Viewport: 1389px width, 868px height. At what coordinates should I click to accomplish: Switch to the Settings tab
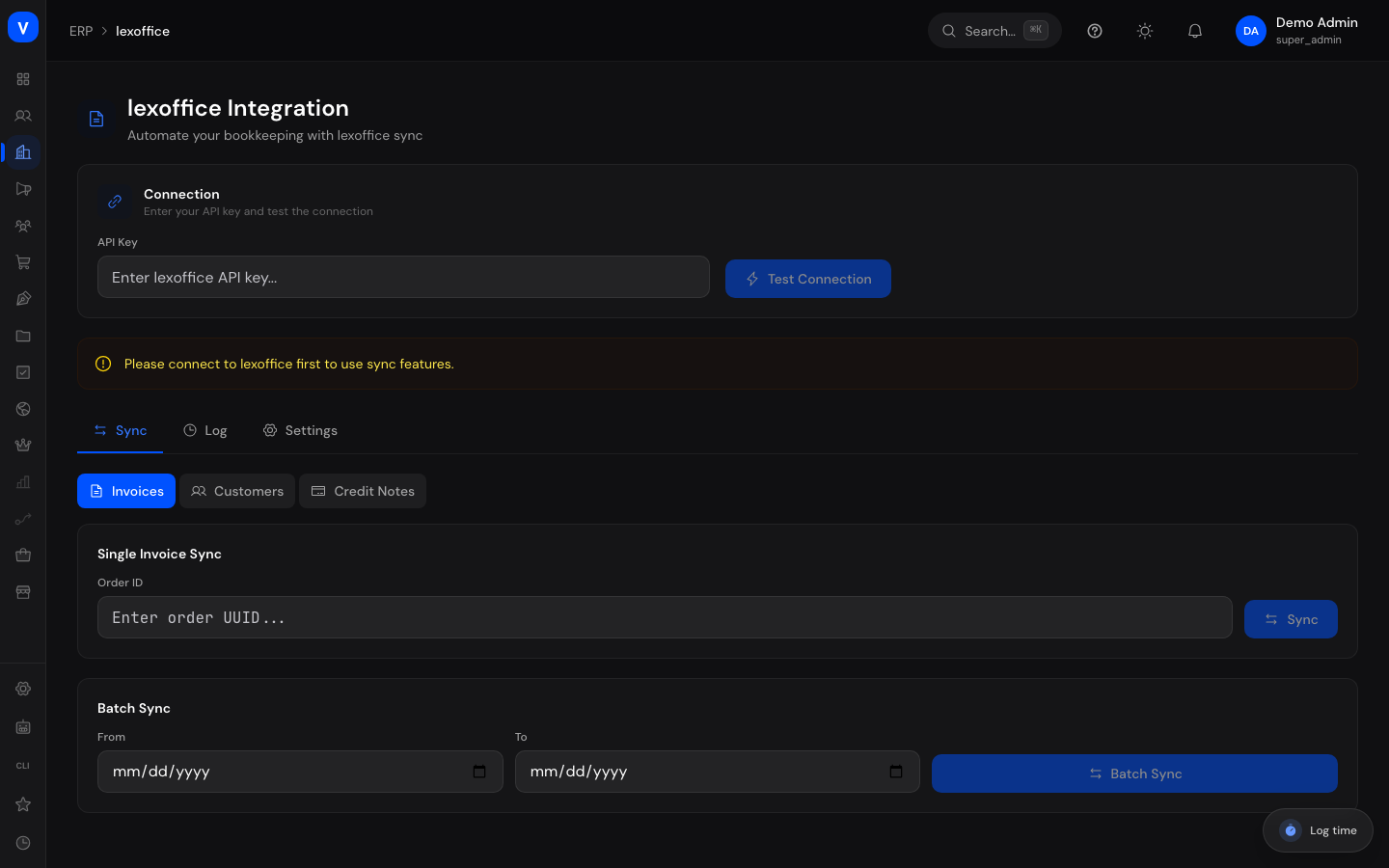(x=300, y=430)
